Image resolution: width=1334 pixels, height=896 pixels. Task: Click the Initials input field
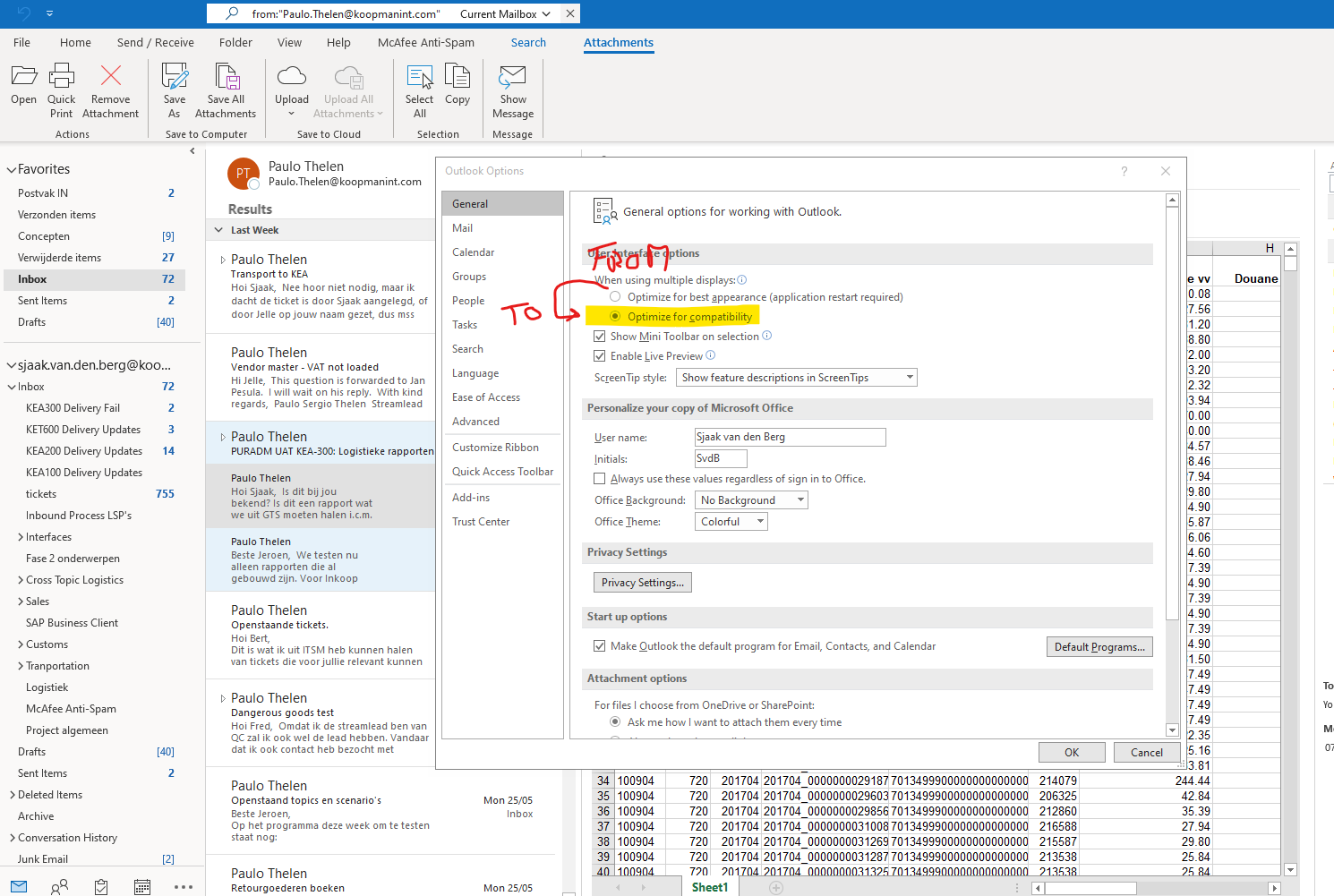pos(721,458)
